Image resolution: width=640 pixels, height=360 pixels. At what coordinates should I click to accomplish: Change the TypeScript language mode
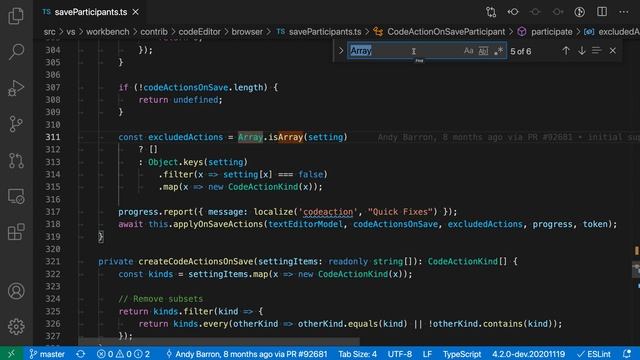462,354
